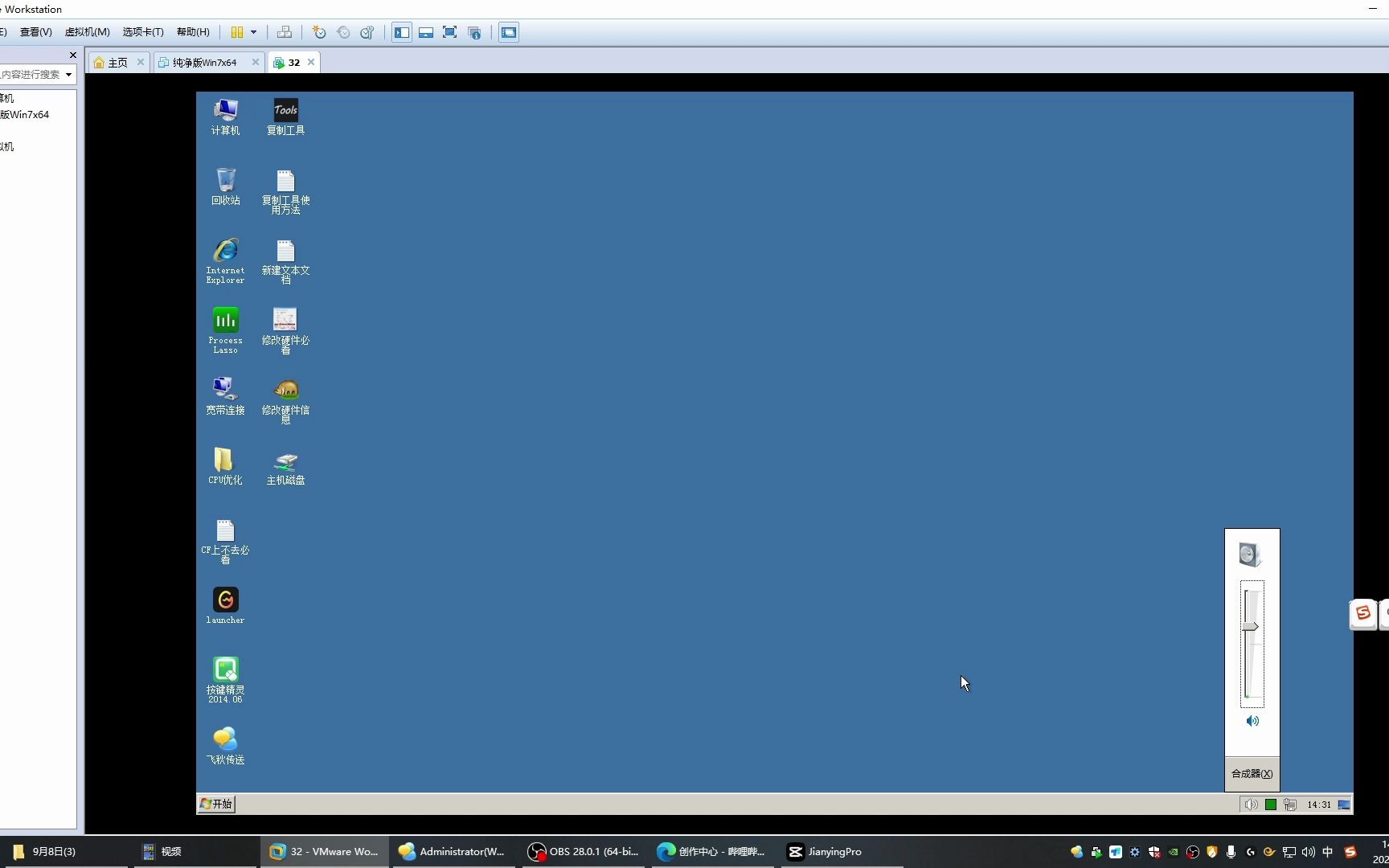Toggle the guest tray volume icon

1251,805
